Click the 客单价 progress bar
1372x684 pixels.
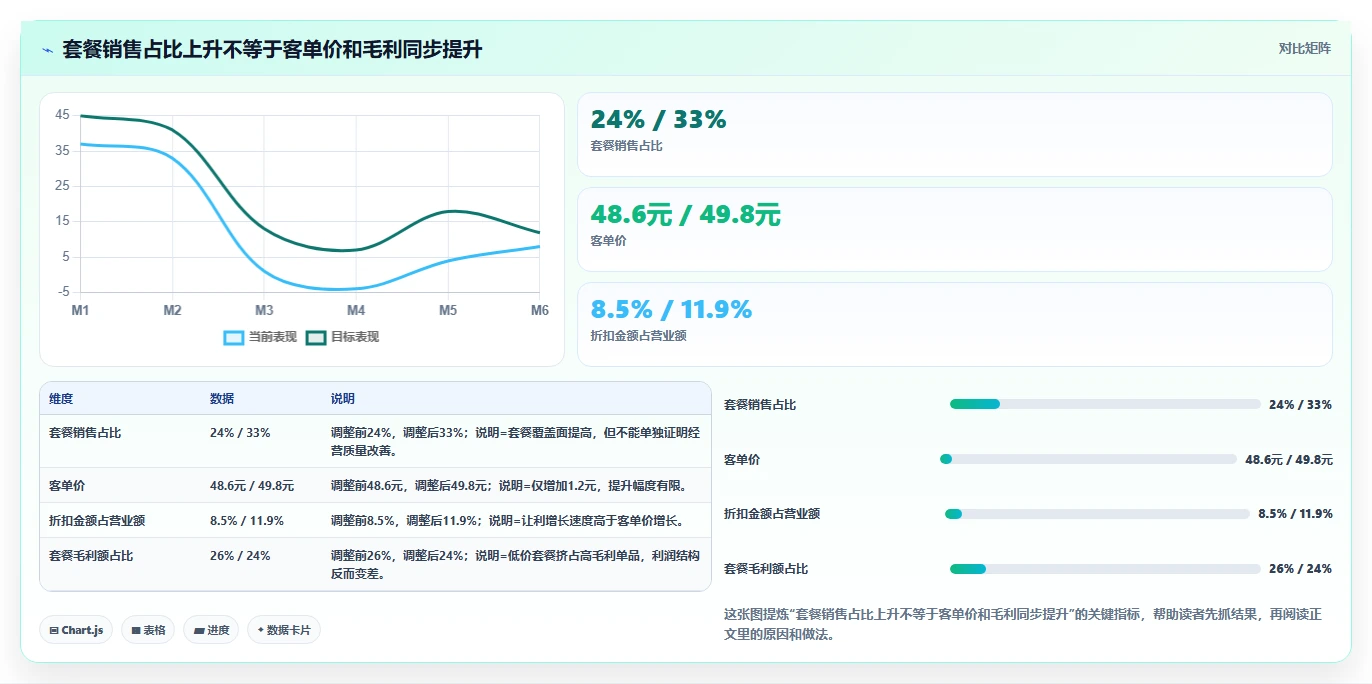1088,459
